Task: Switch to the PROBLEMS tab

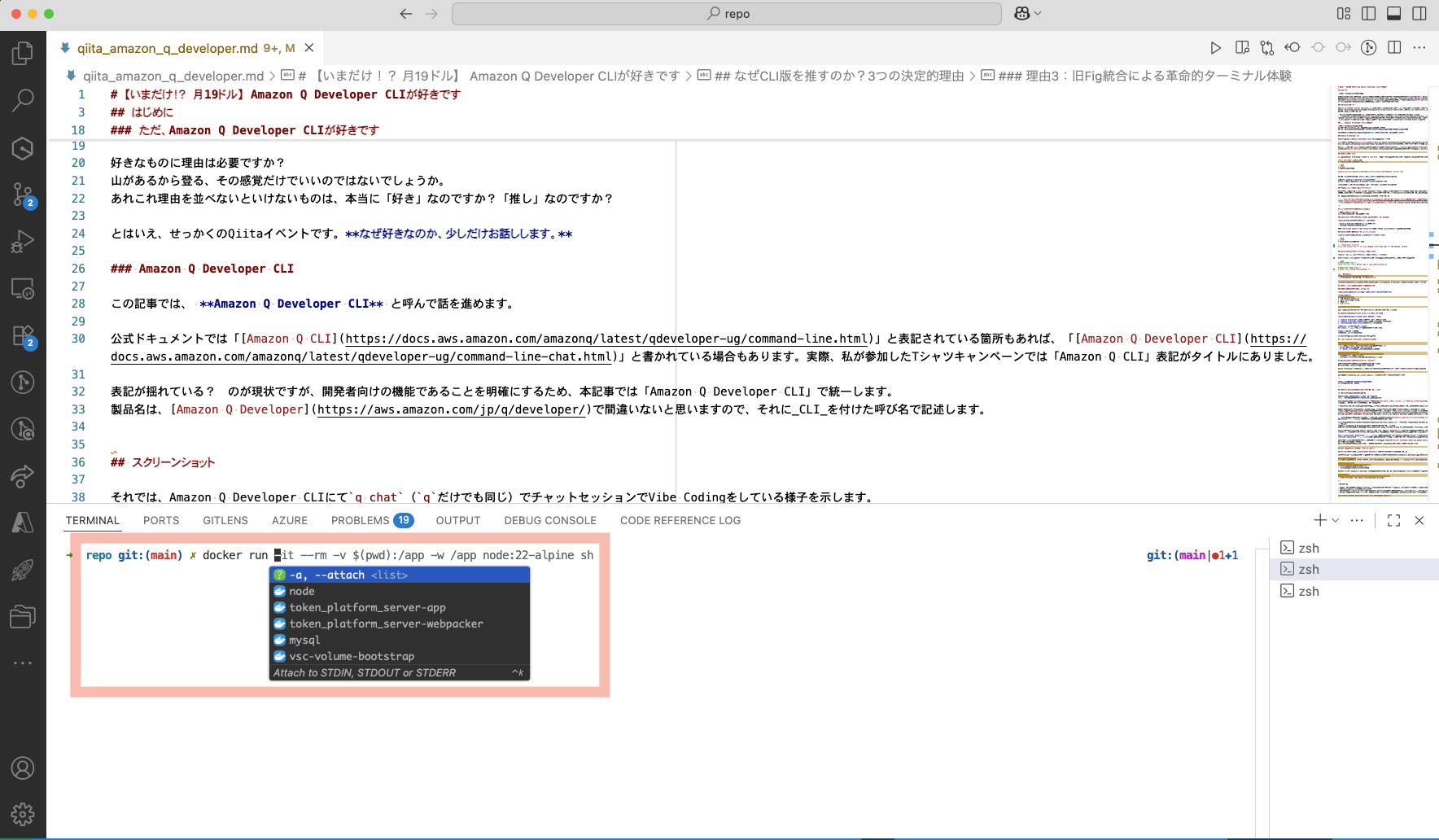Action: pyautogui.click(x=362, y=520)
